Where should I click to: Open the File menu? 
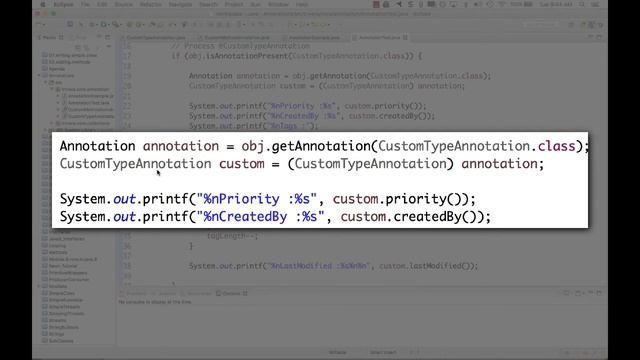tap(85, 4)
